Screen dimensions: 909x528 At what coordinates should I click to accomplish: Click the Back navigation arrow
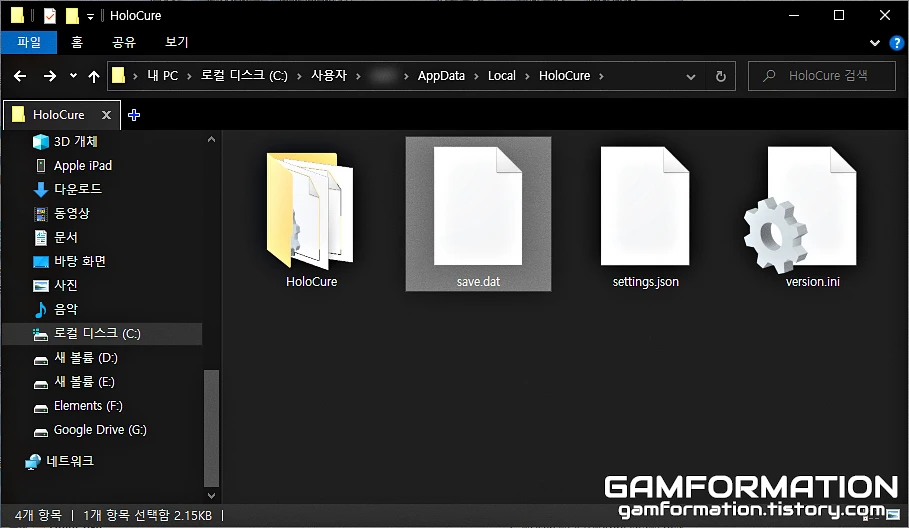pyautogui.click(x=20, y=76)
